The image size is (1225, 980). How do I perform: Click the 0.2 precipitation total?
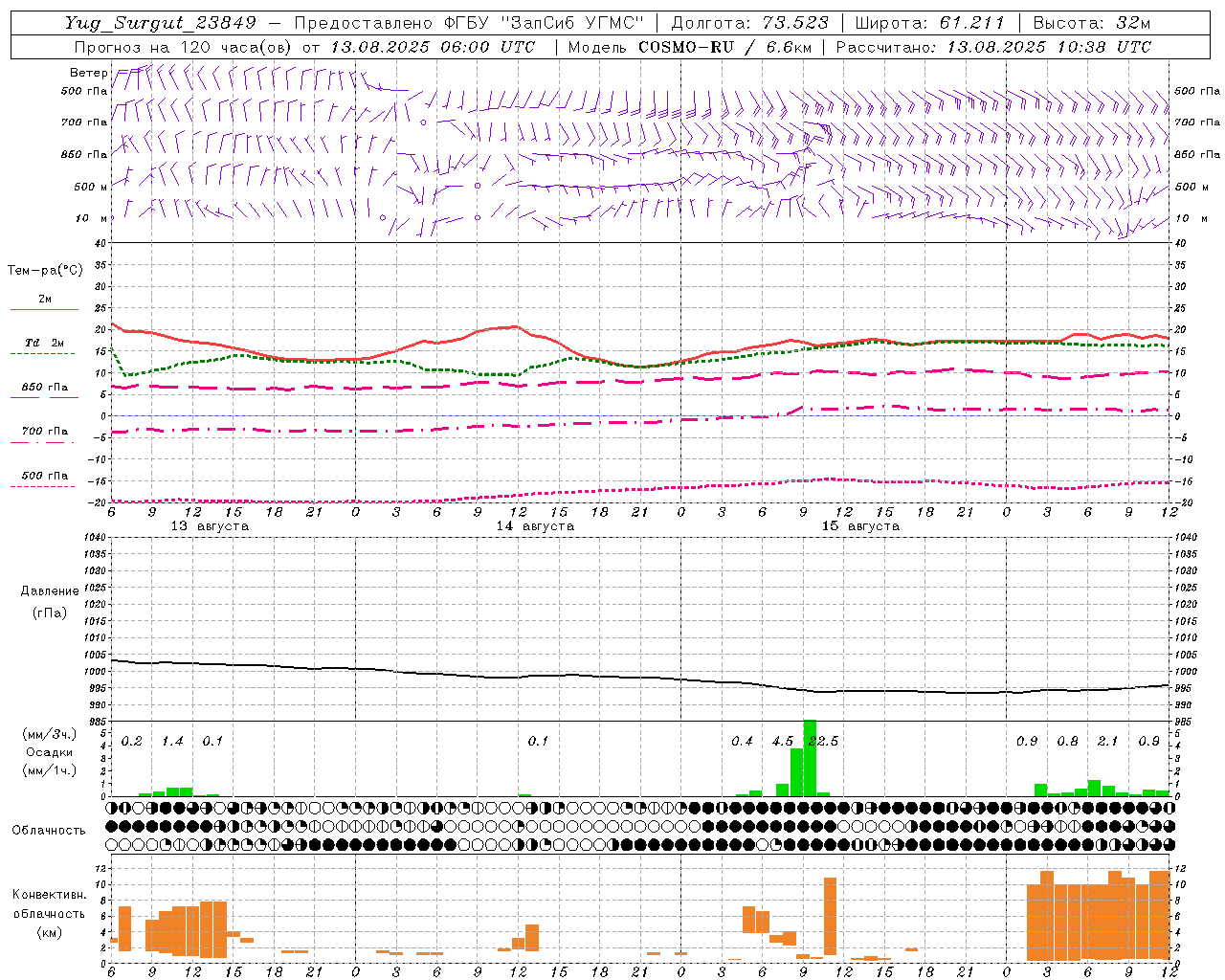tap(132, 742)
